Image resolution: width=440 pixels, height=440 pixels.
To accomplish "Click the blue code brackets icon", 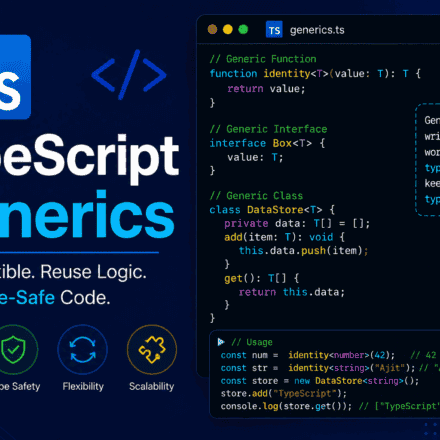I will pyautogui.click(x=129, y=74).
